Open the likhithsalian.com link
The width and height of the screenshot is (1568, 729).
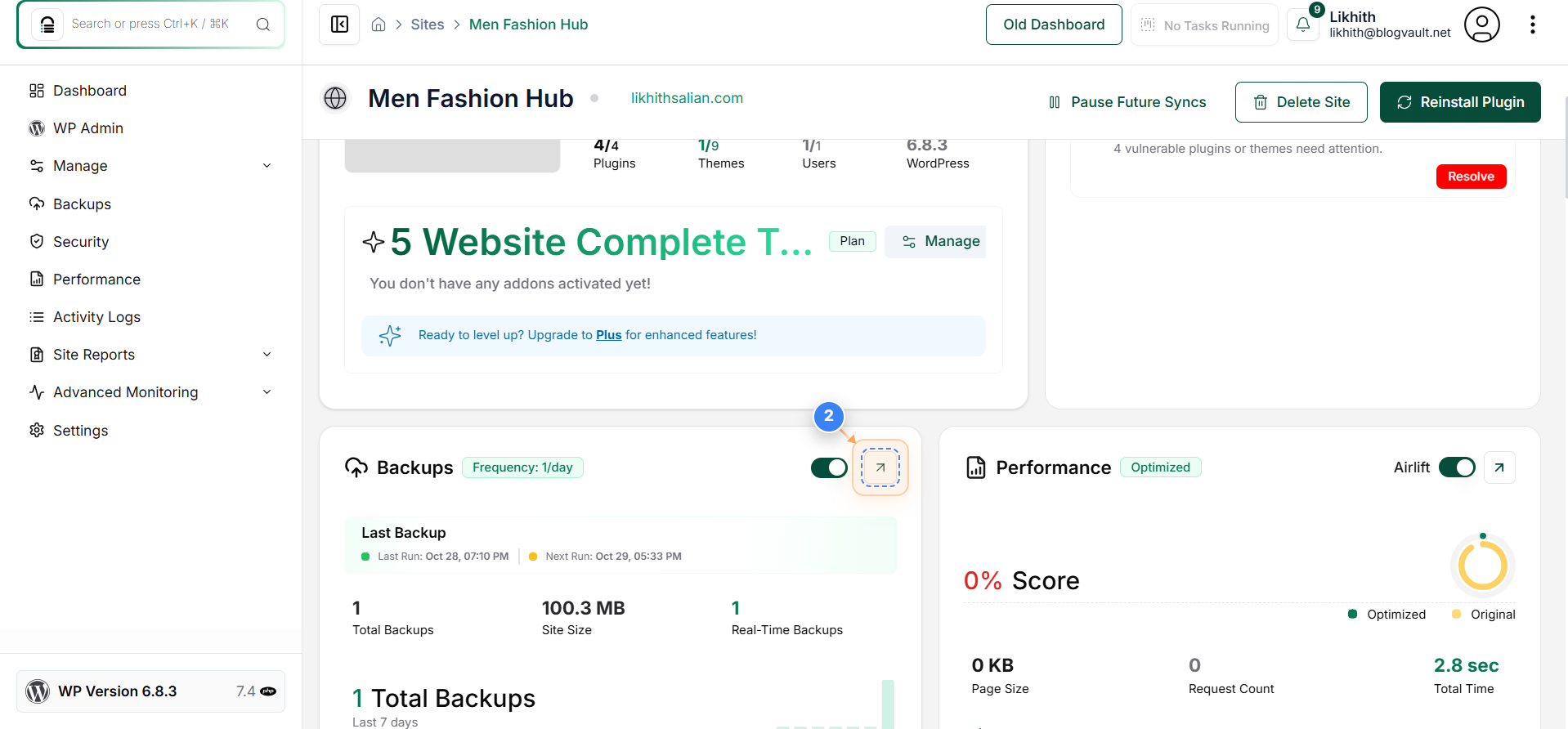pyautogui.click(x=687, y=98)
